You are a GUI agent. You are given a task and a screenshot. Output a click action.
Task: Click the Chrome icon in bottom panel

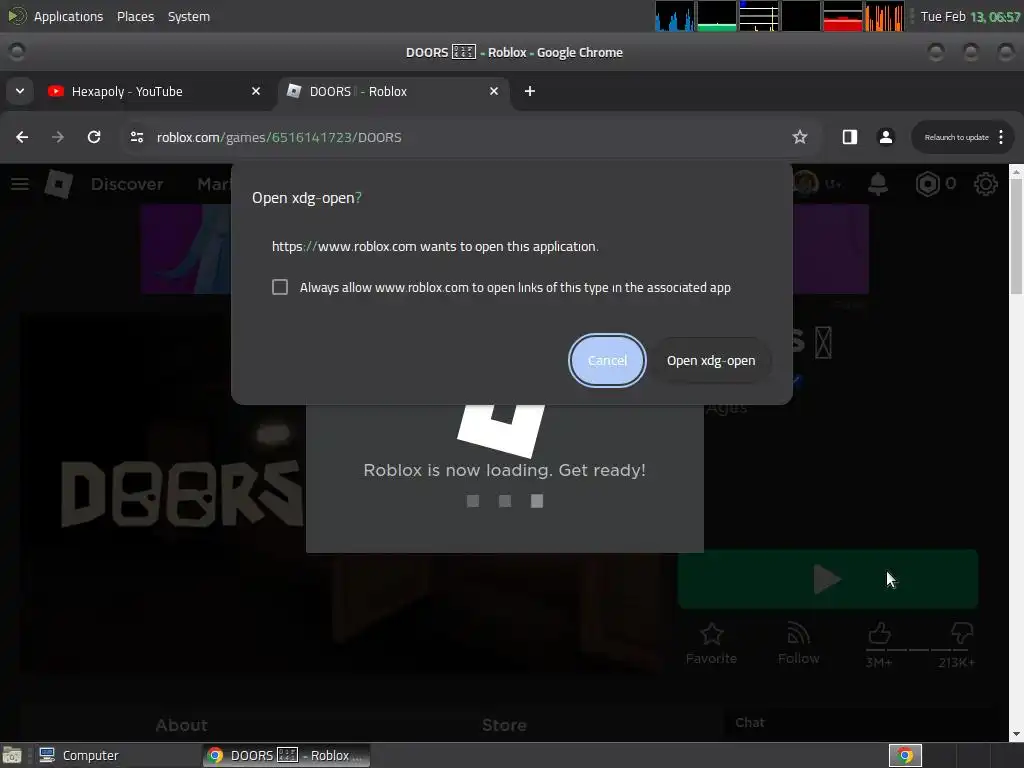point(905,756)
